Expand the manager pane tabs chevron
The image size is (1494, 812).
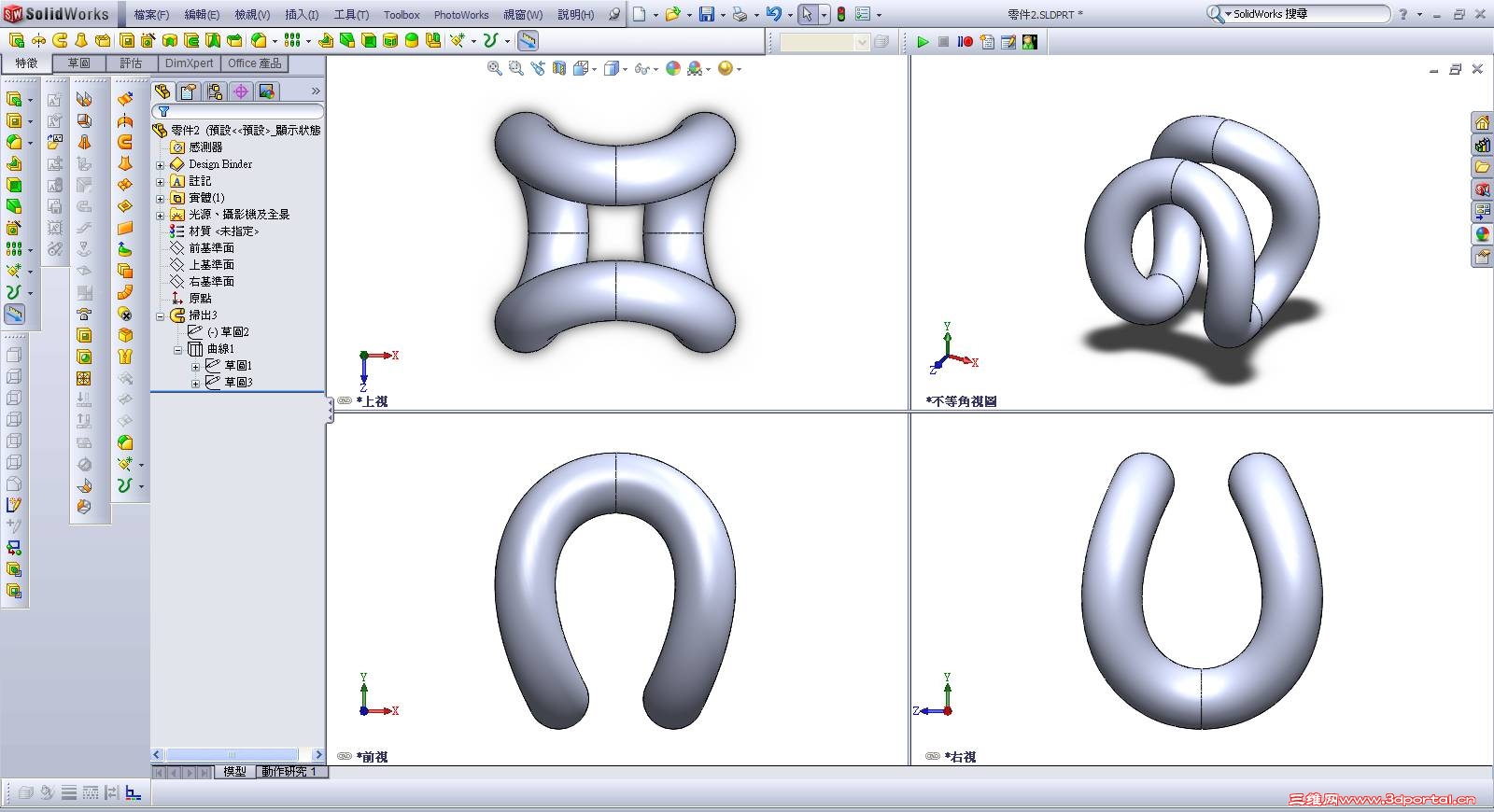[316, 91]
